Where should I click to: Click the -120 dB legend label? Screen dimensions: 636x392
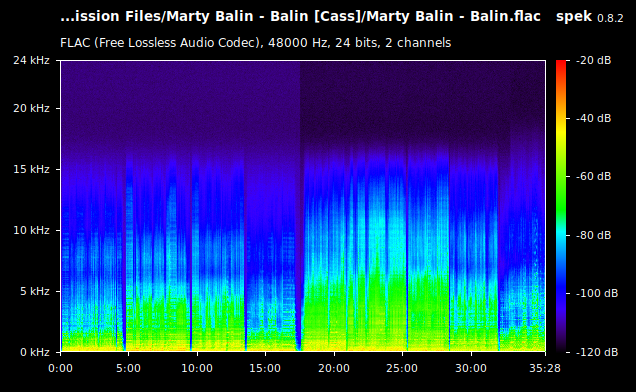click(x=597, y=352)
